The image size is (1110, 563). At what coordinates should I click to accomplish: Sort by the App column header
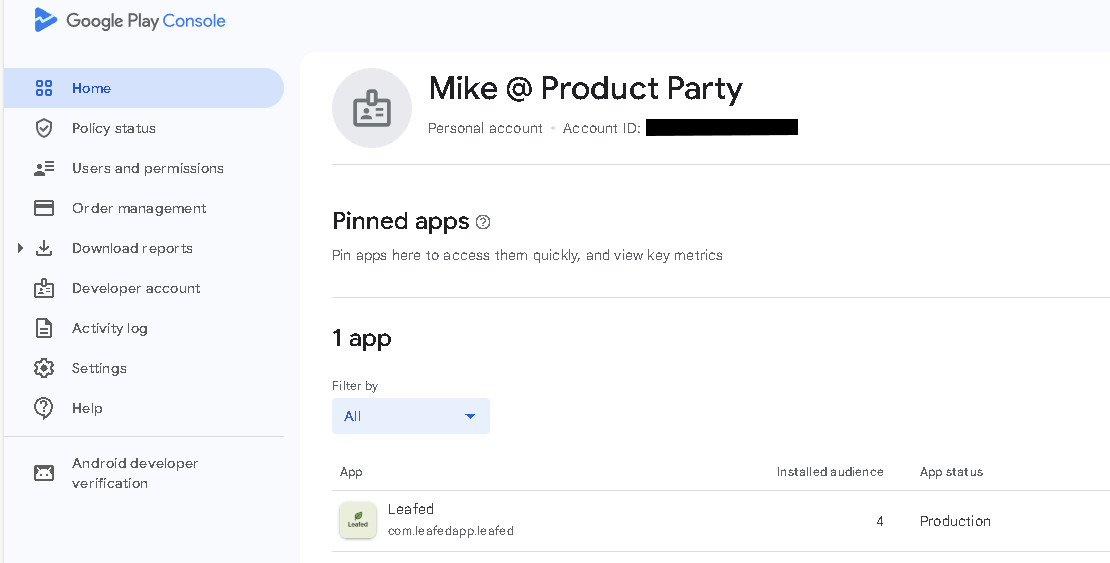coord(351,472)
